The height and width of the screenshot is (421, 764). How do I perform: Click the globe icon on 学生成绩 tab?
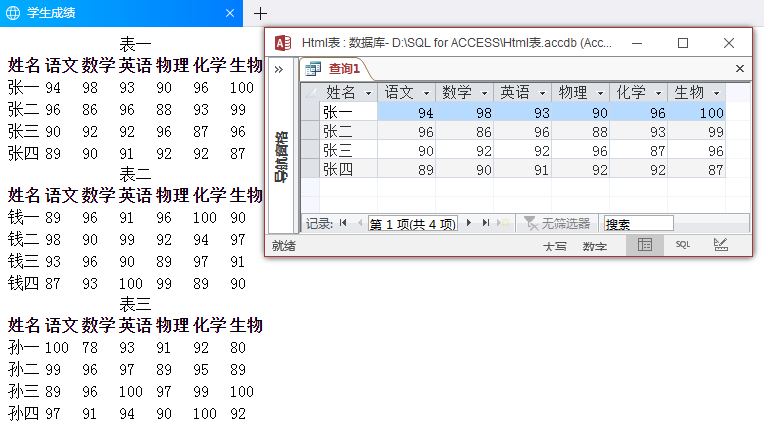pyautogui.click(x=13, y=13)
